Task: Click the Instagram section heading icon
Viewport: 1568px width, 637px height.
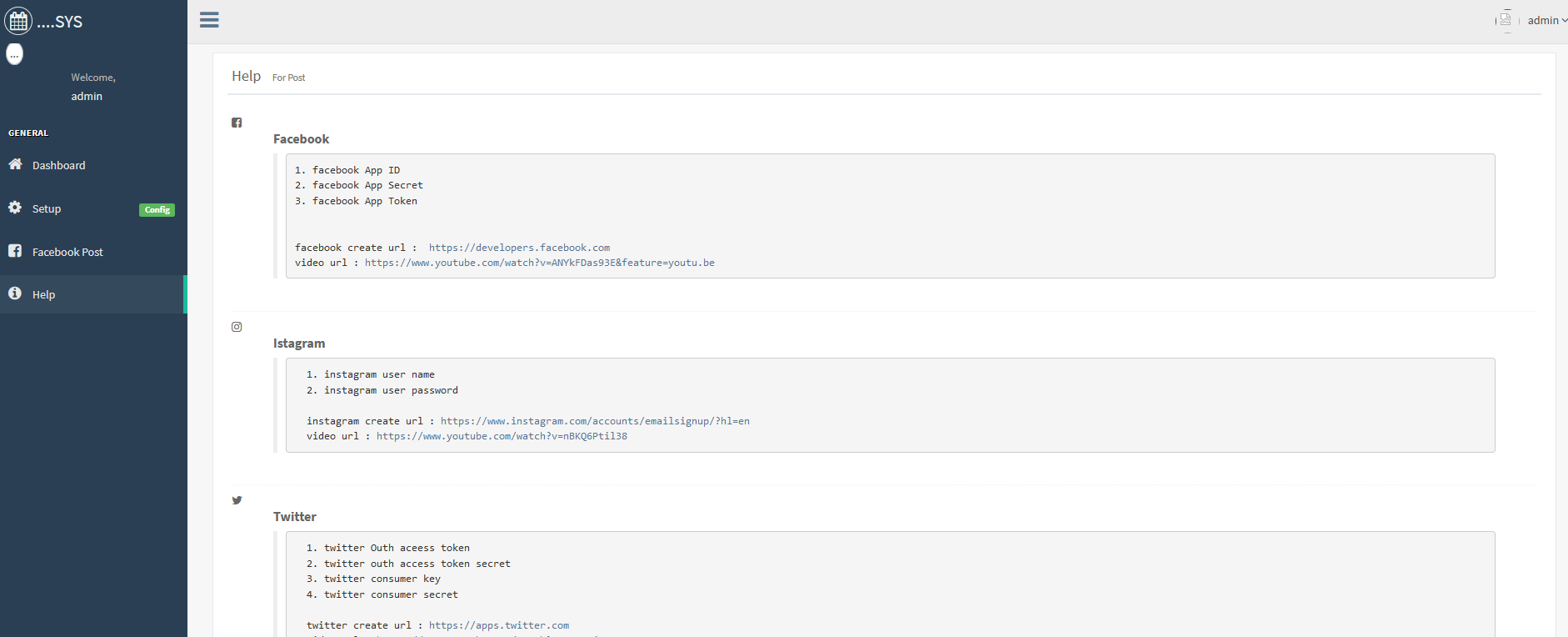Action: 237,327
